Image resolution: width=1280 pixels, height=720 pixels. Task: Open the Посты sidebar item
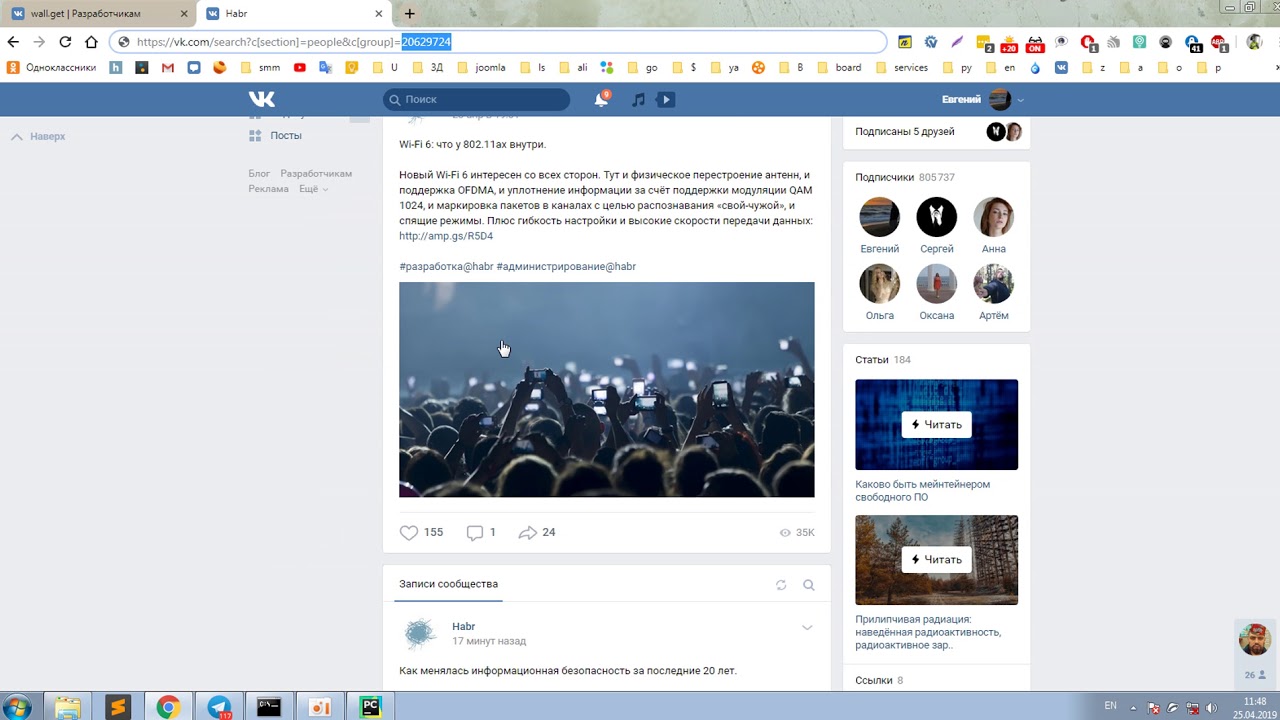point(285,136)
